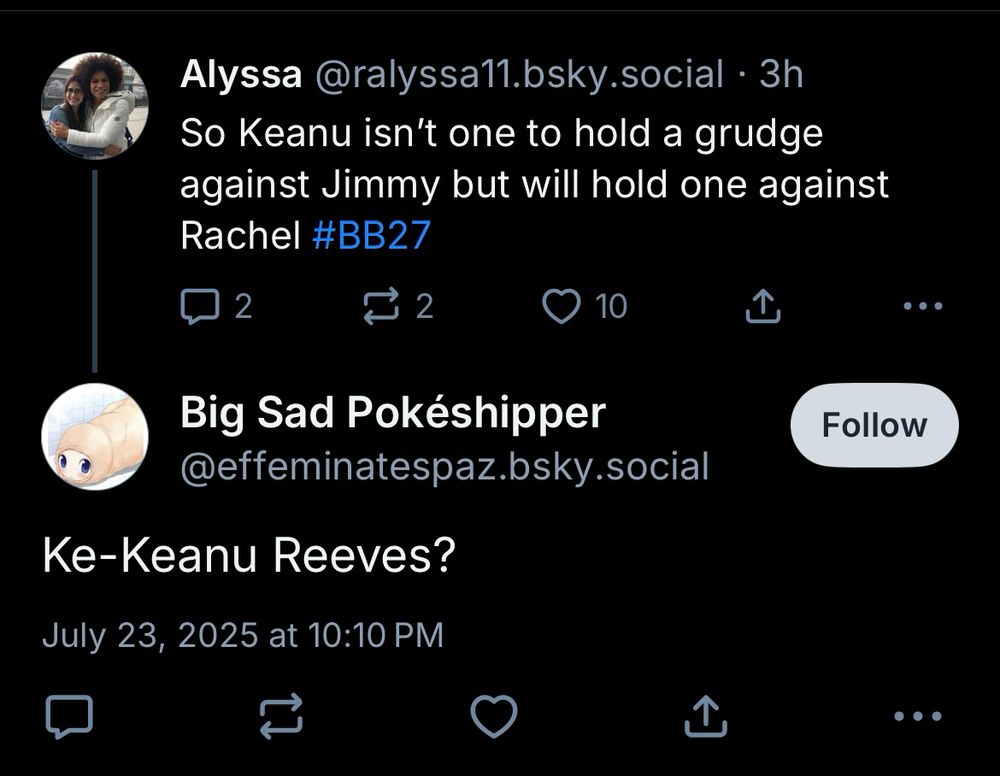
Task: Reply to Big Sad Pokéshipper's post
Action: (69, 715)
